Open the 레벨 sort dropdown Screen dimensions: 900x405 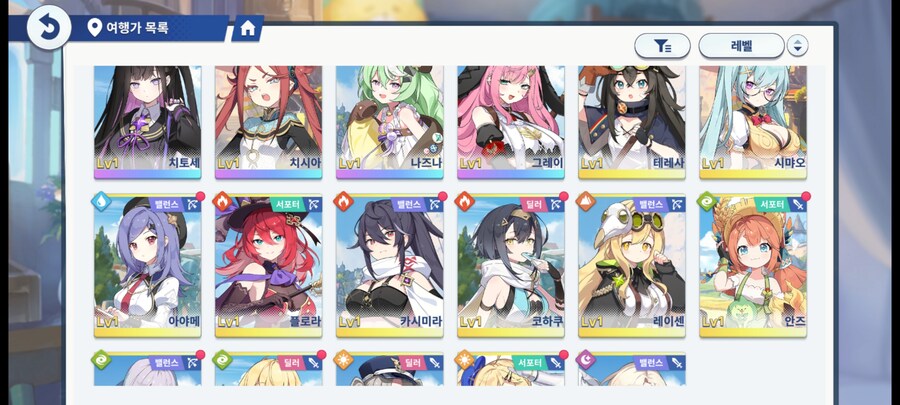pos(741,46)
